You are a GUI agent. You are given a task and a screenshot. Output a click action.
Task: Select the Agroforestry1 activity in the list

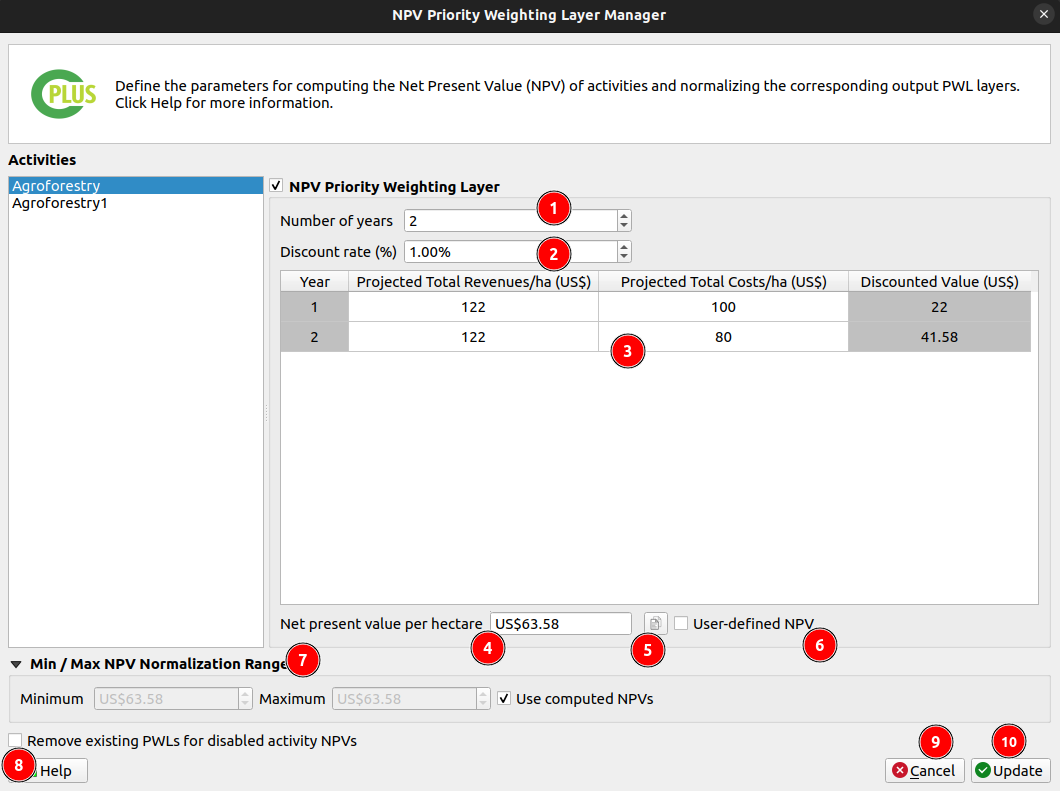(136, 203)
